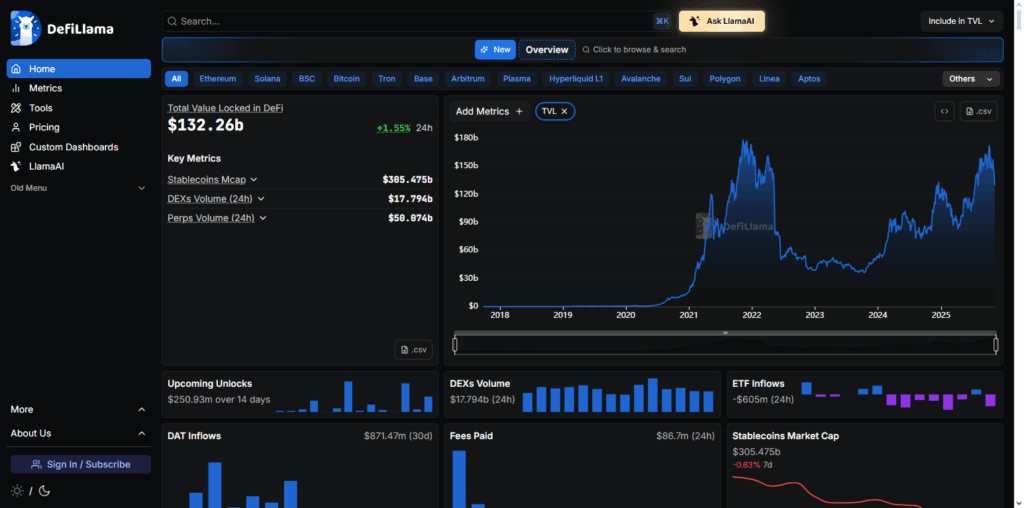Click the Custom Dashboards sidebar icon
This screenshot has height=508, width=1024.
coord(16,147)
